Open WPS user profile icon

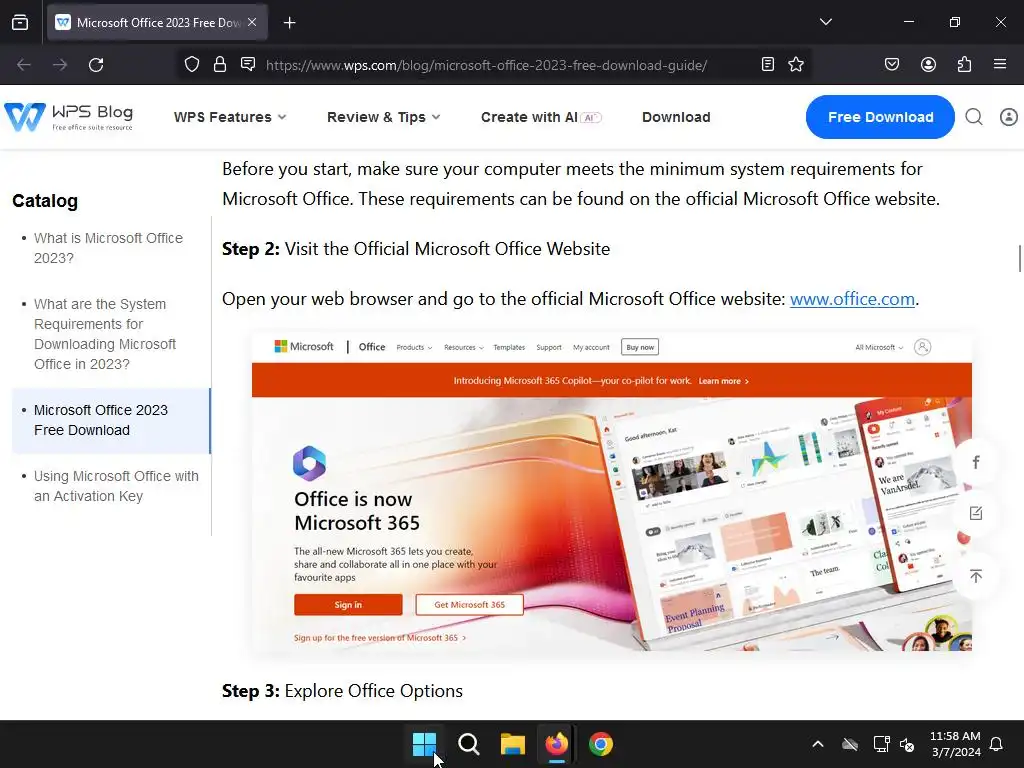1009,117
